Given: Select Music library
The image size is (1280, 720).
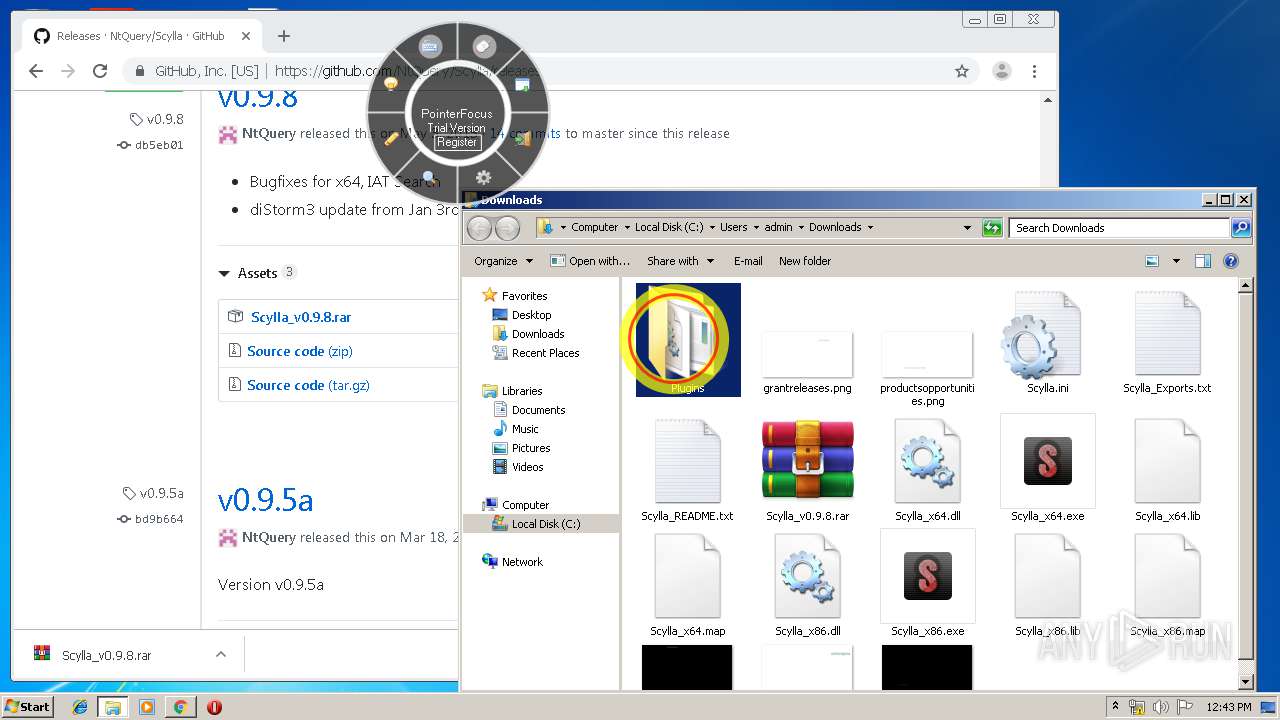Looking at the screenshot, I should tap(525, 429).
